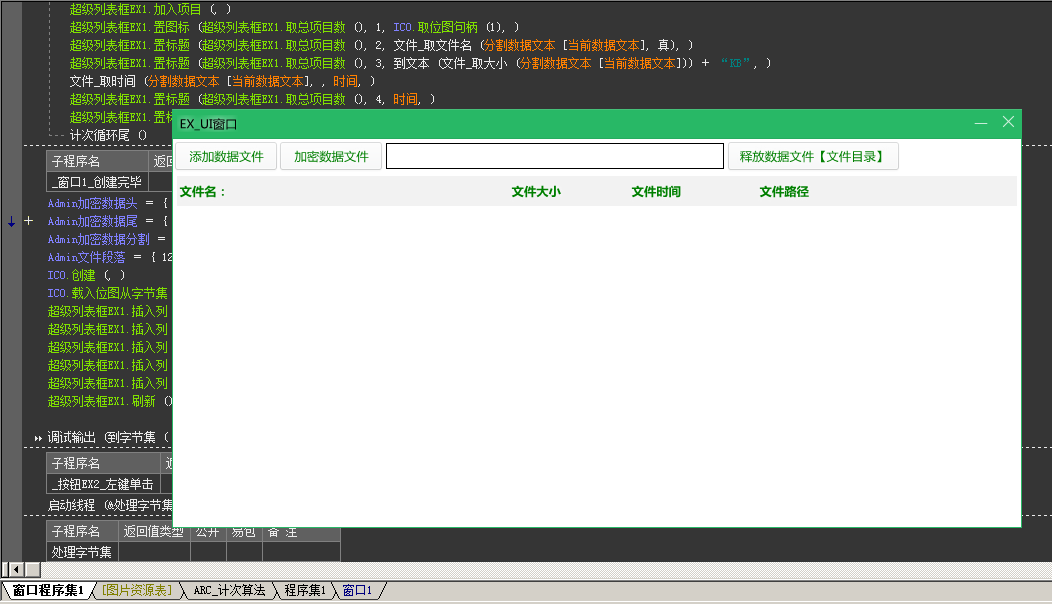Focus the text input field in EX_UI窗口
The image size is (1052, 604).
coord(555,156)
